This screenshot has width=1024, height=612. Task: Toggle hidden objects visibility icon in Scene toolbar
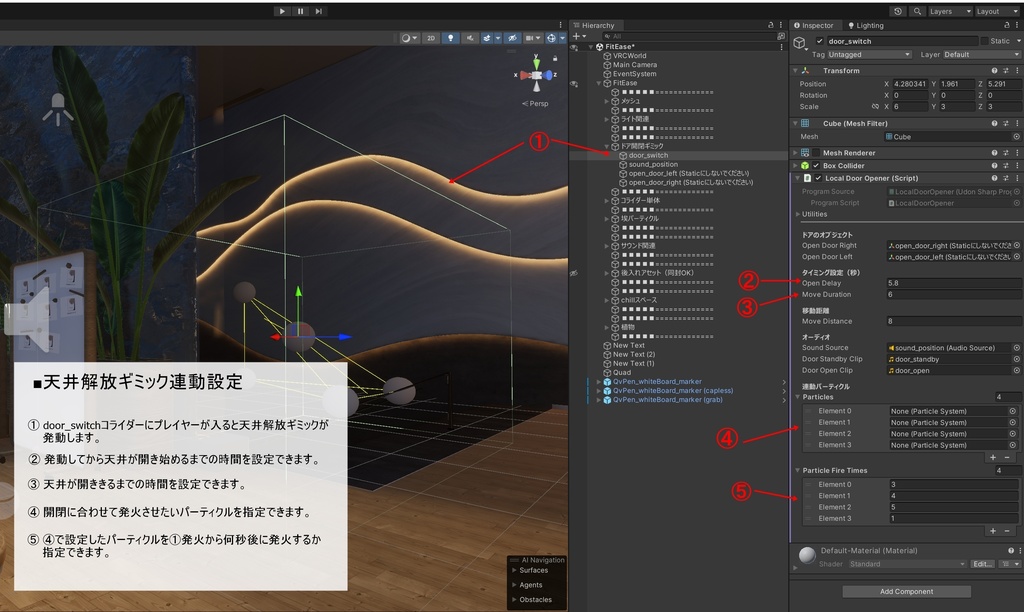coord(513,38)
